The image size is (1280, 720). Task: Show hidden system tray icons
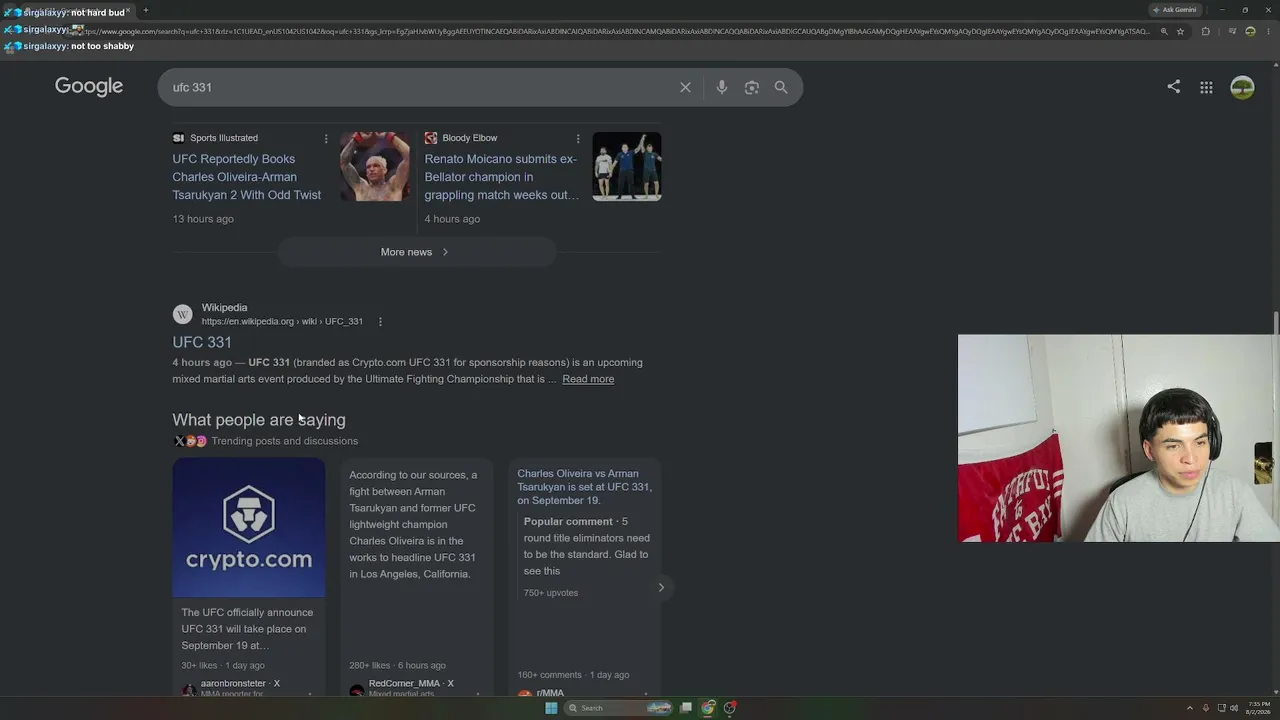coord(1189,708)
